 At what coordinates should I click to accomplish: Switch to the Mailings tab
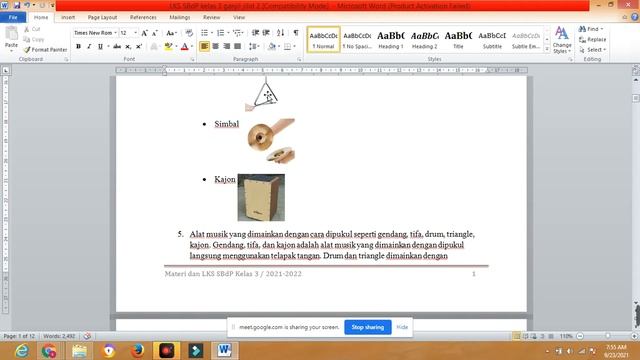click(180, 18)
